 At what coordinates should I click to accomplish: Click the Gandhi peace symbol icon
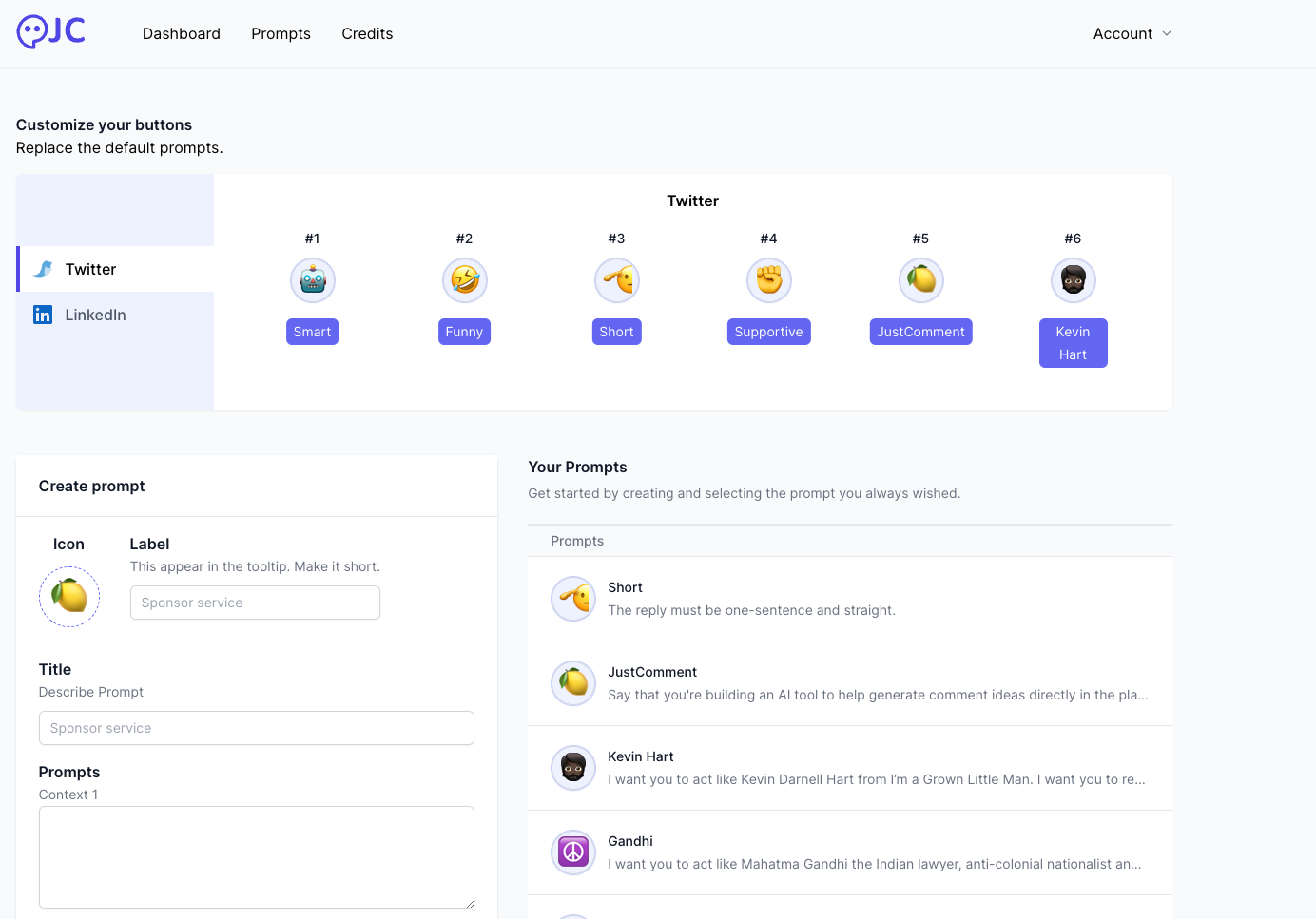[x=573, y=852]
